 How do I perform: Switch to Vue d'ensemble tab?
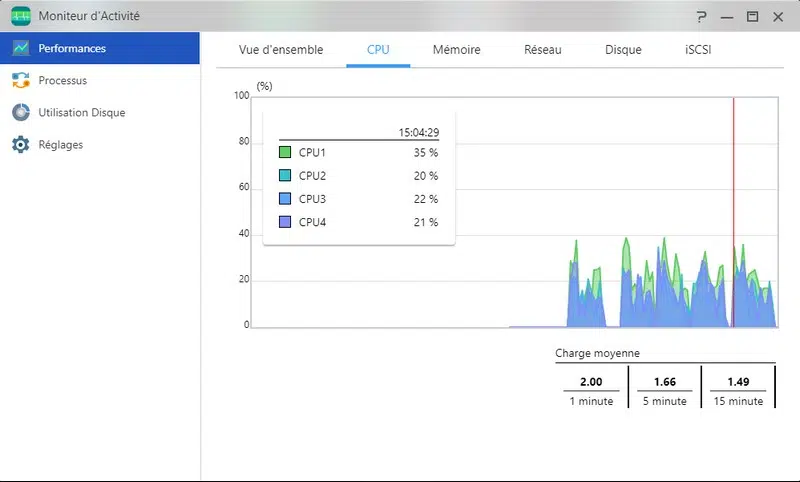tap(281, 49)
